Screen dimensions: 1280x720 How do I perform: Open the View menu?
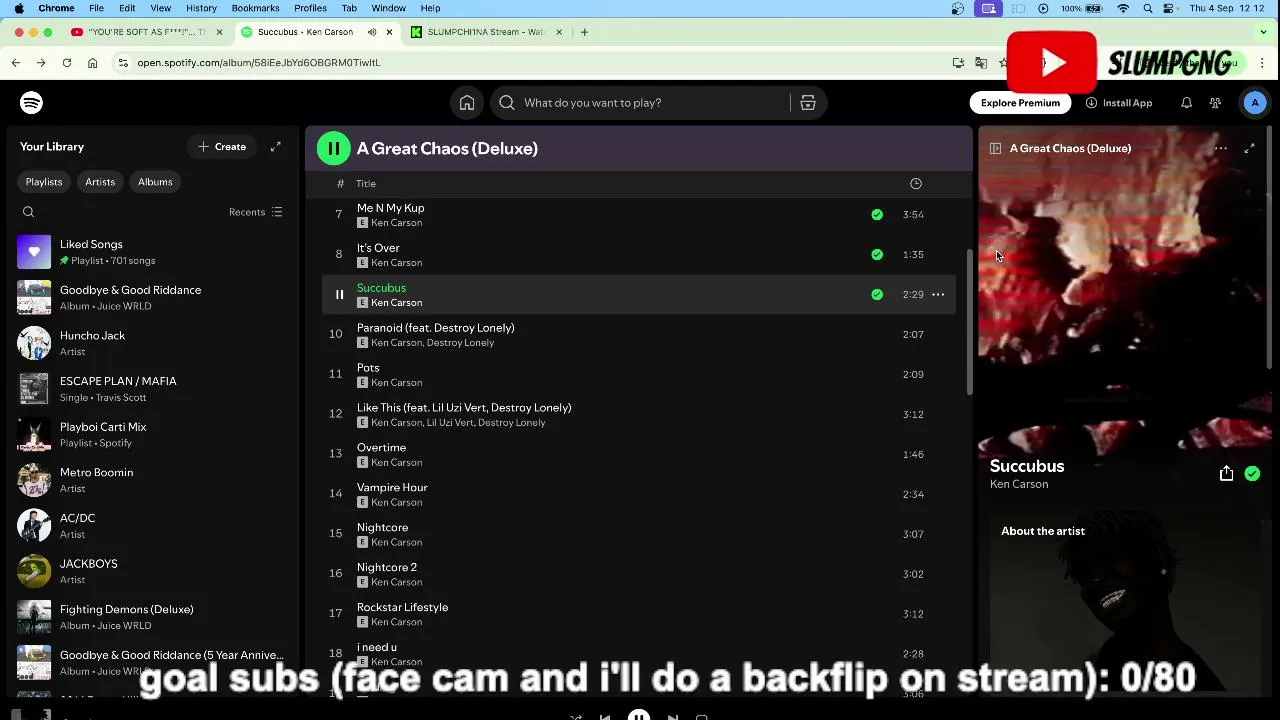coord(160,8)
